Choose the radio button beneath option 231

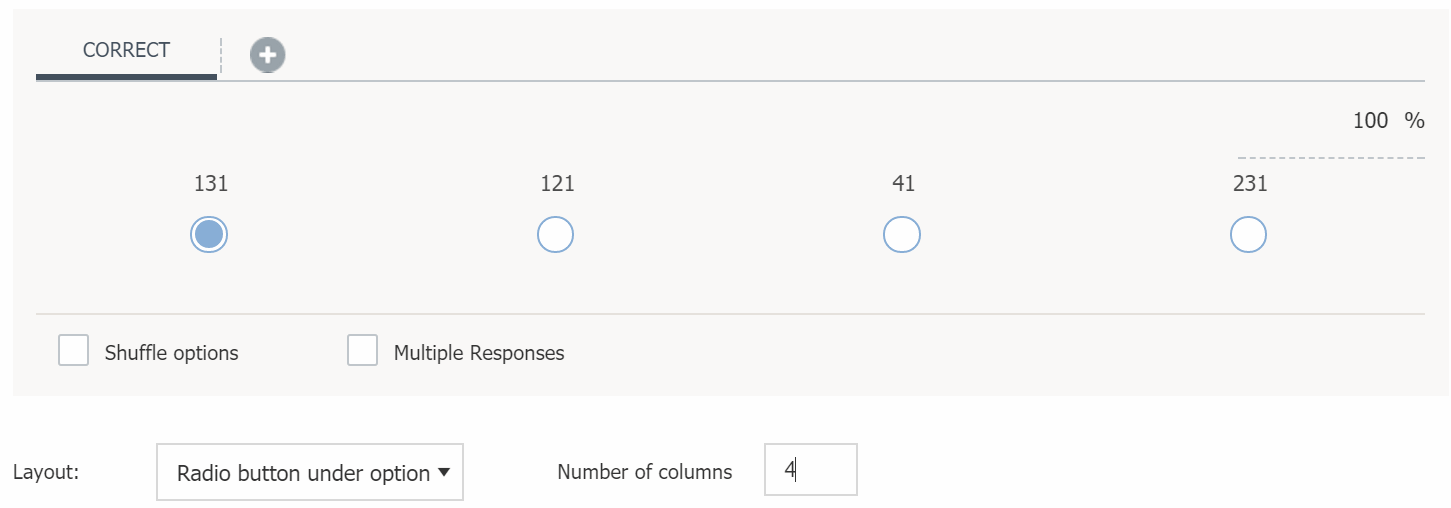click(x=1247, y=235)
